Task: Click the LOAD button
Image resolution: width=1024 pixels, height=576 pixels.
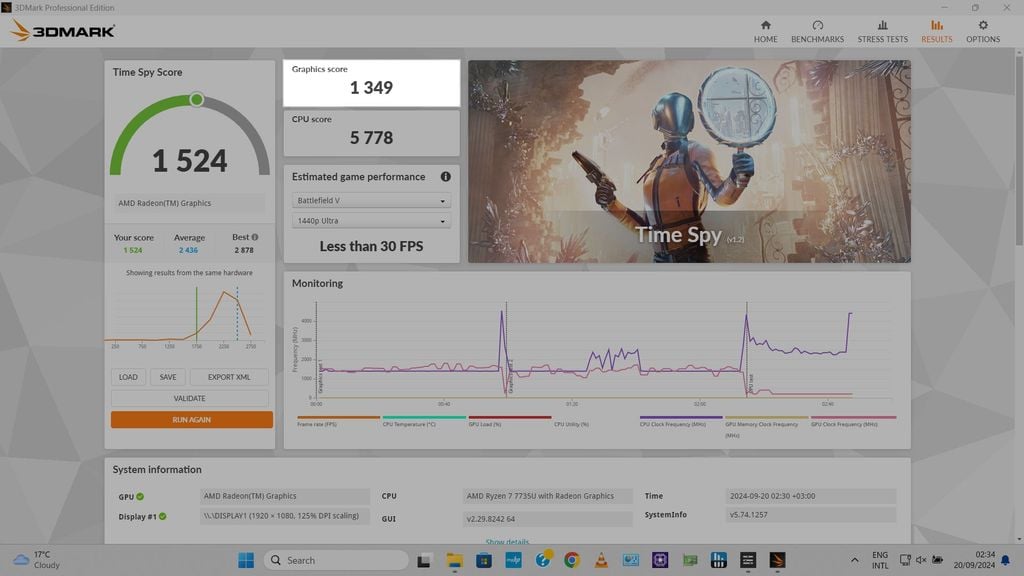Action: click(128, 377)
